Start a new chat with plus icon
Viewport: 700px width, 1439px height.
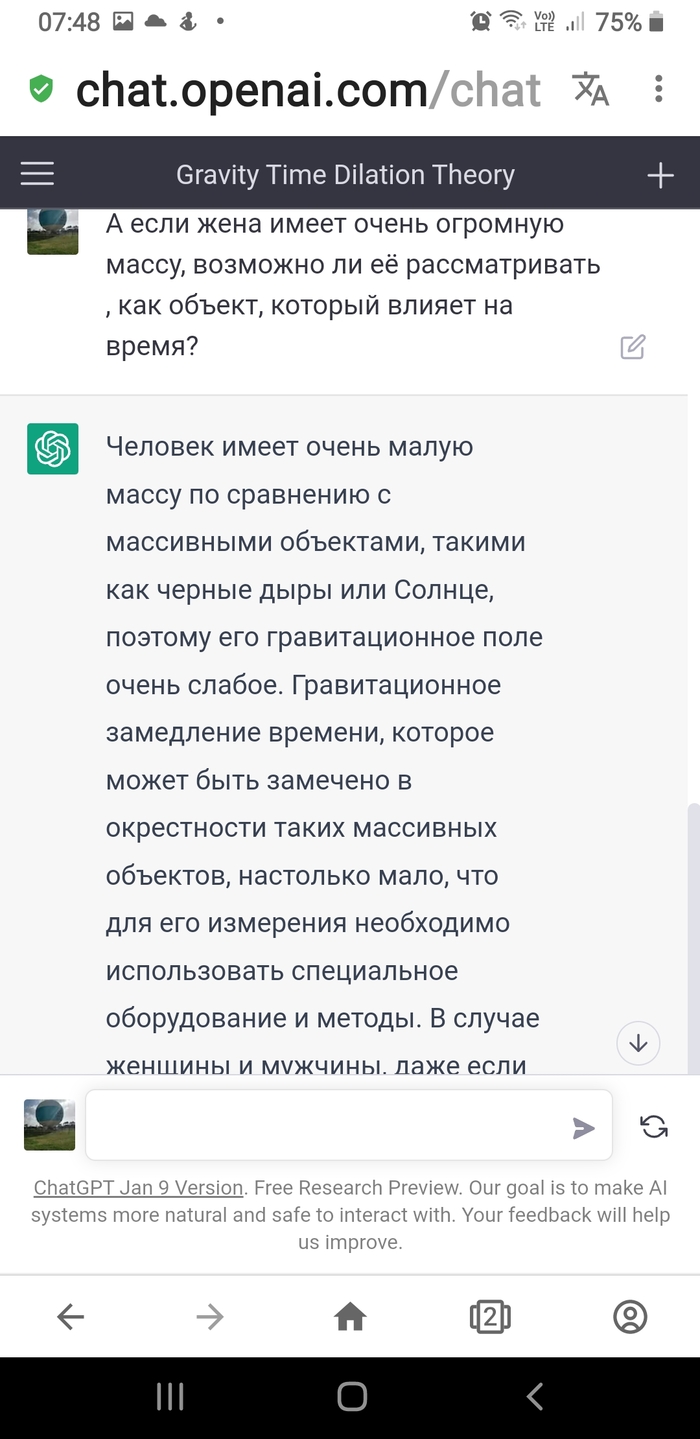660,176
